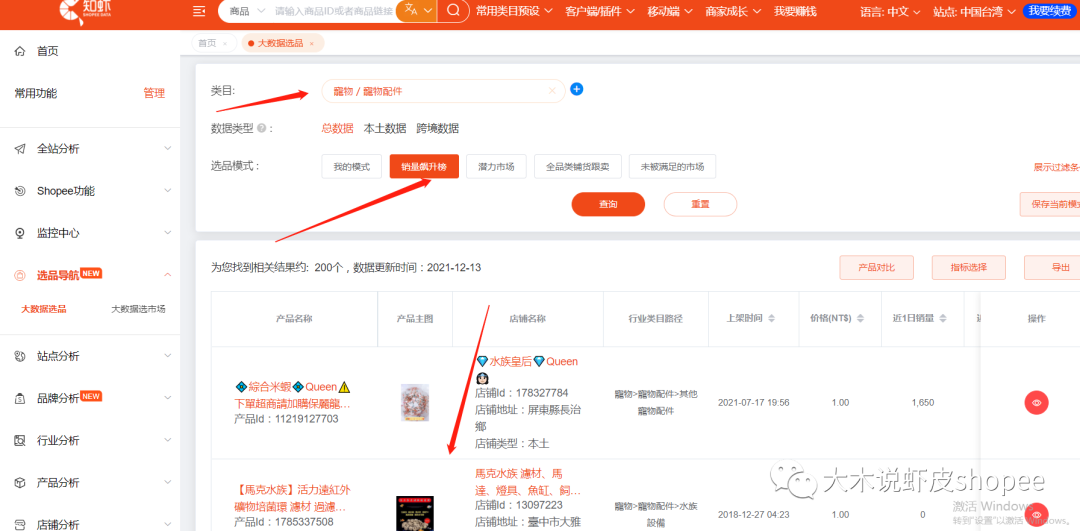1080x531 pixels.
Task: Click the Zhixia logo in header
Action: coord(83,11)
